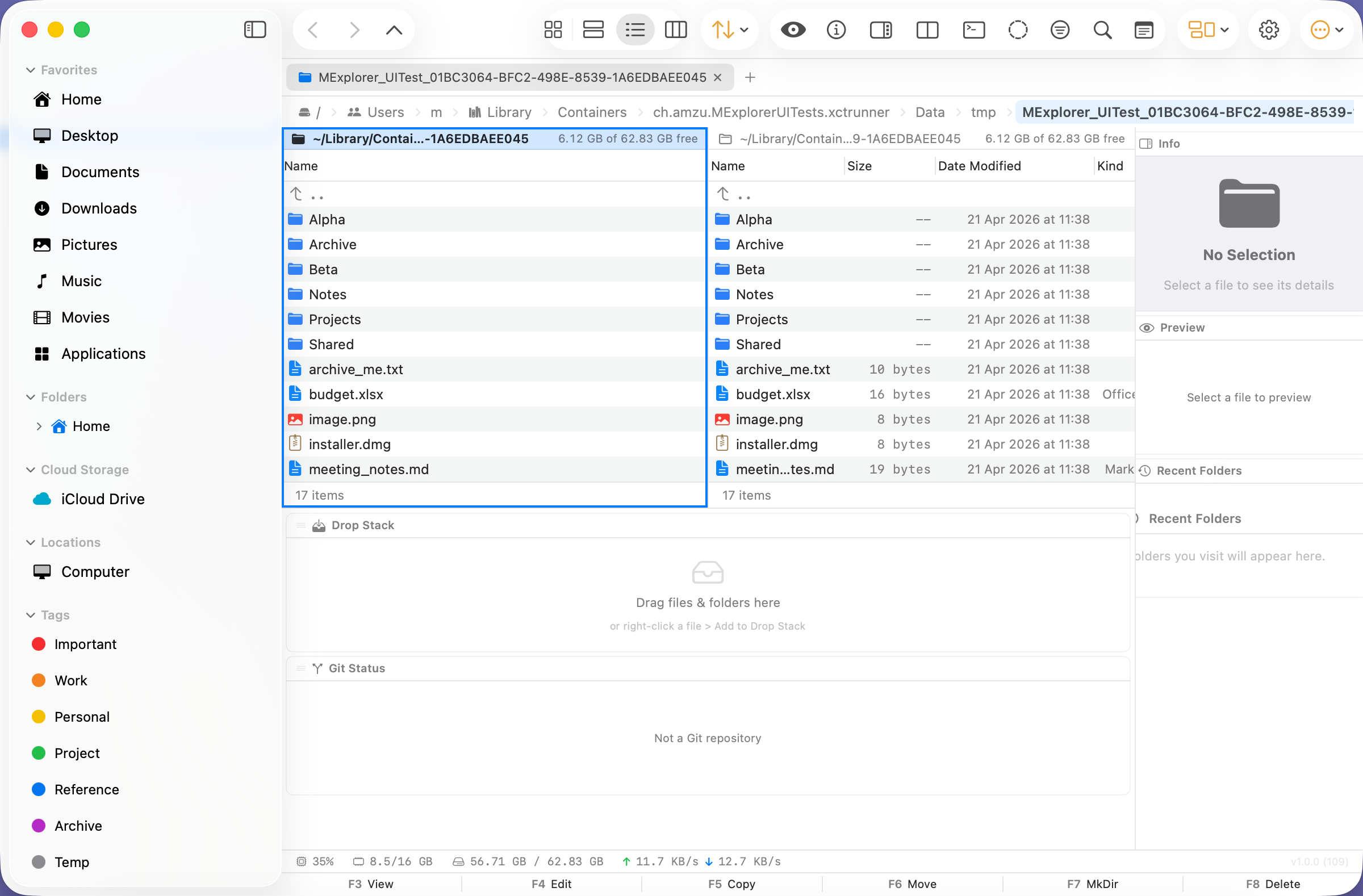Click the Preview panel eye header
The width and height of the screenshot is (1363, 896).
1248,328
